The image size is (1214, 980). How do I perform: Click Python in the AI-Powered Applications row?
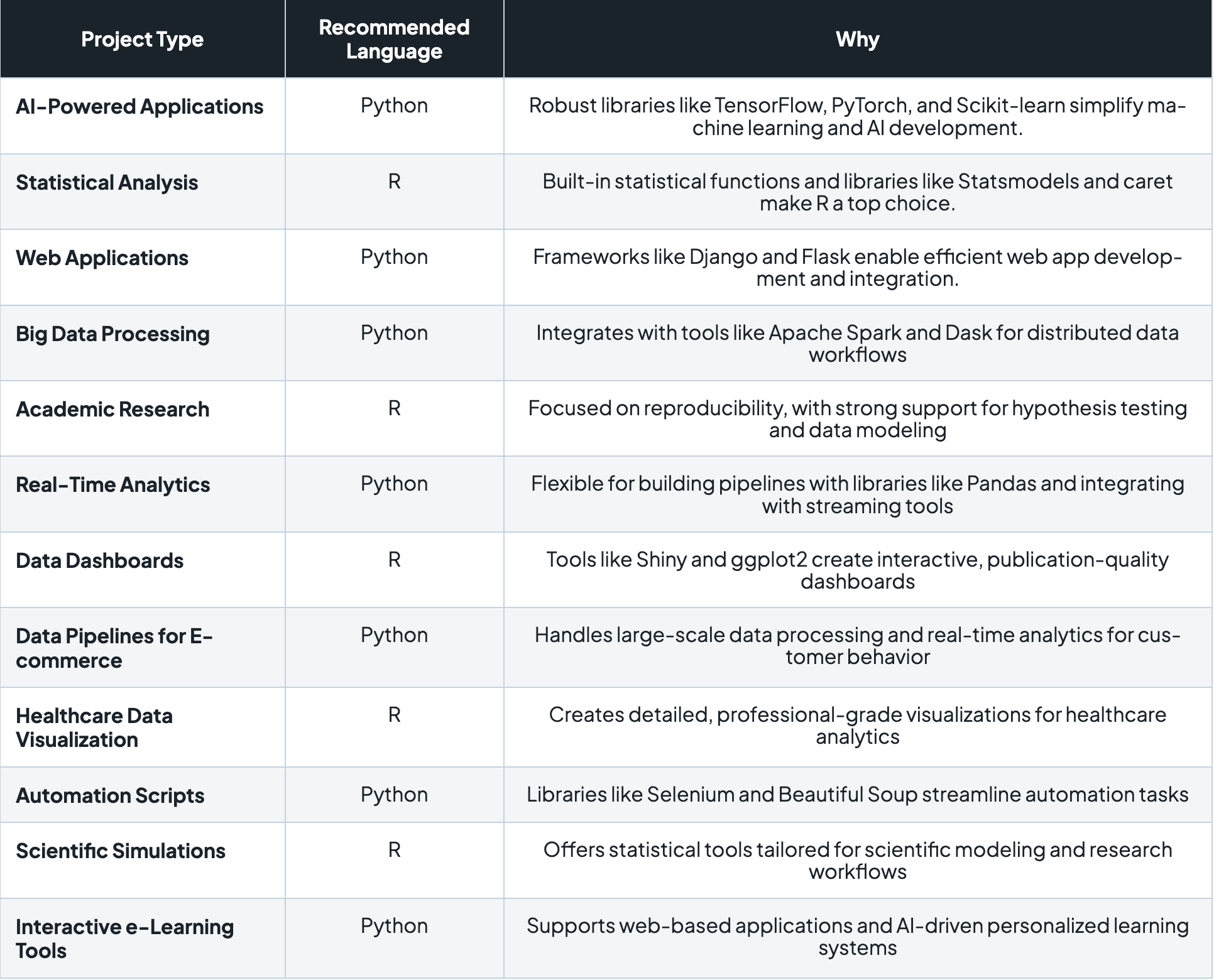click(394, 106)
